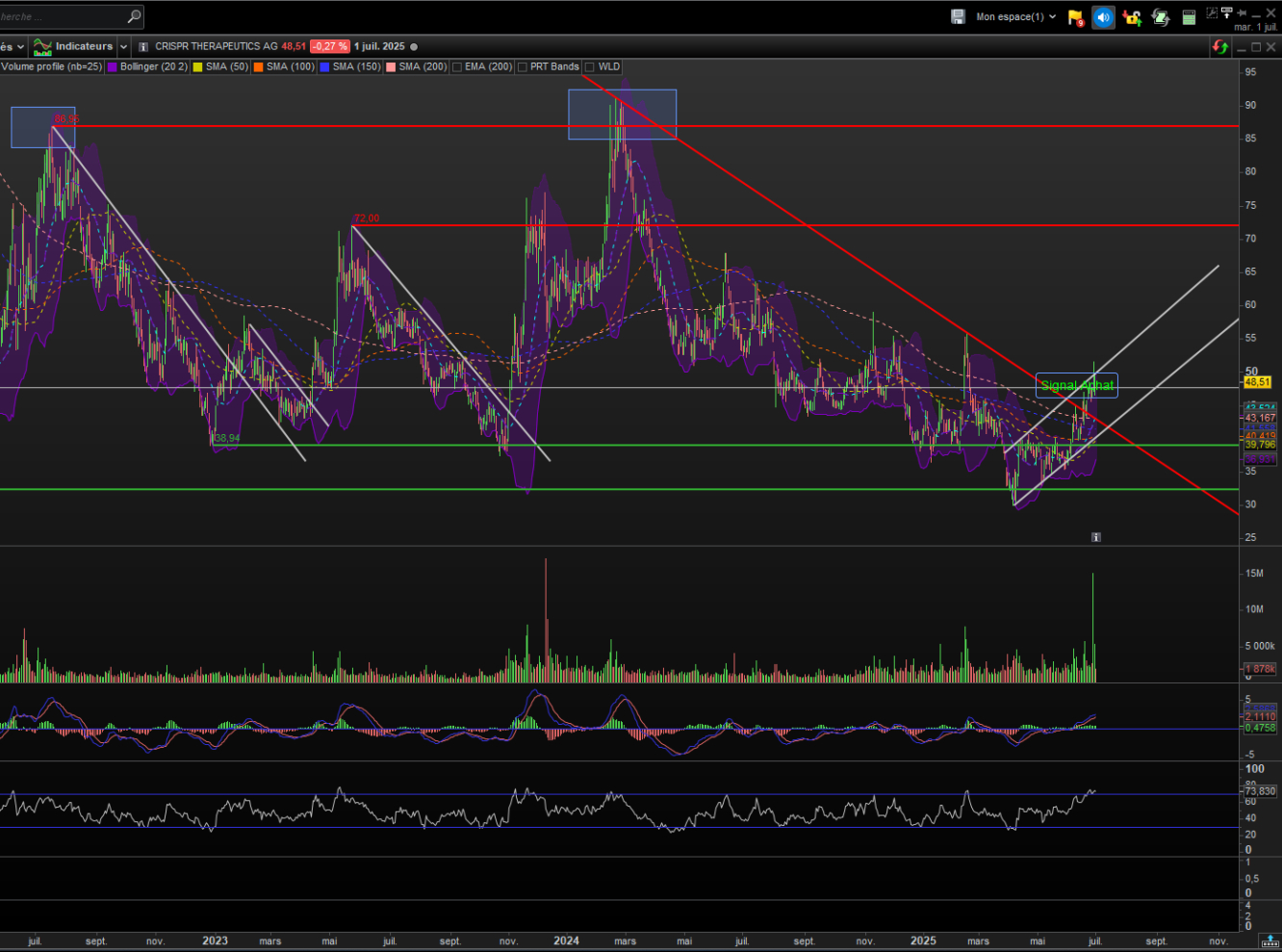1282x952 pixels.
Task: Click the green refresh cycle icon
Action: pyautogui.click(x=1160, y=17)
